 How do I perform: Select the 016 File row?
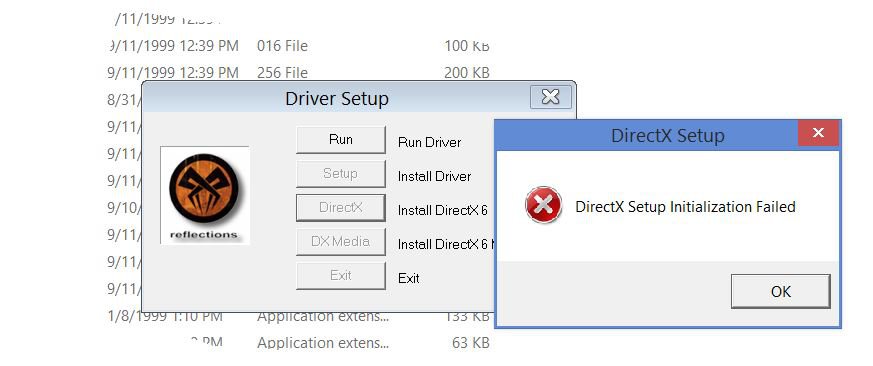298,46
